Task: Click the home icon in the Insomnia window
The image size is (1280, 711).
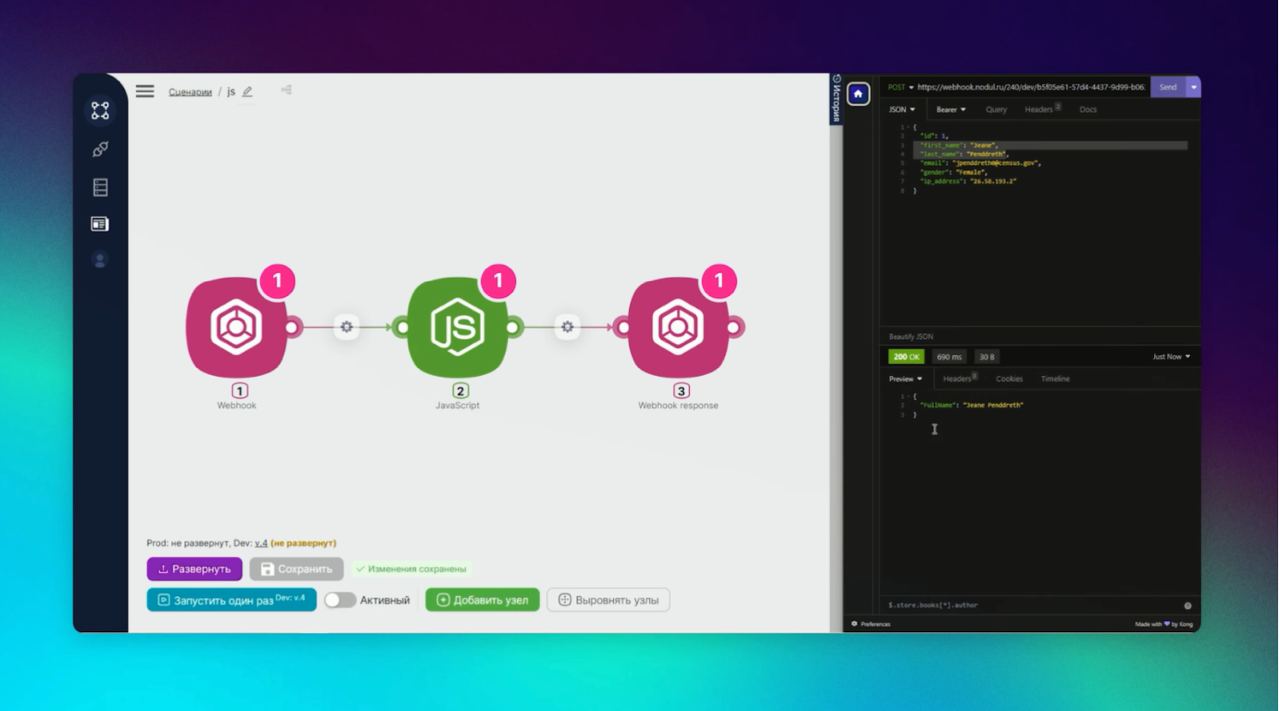Action: (858, 94)
